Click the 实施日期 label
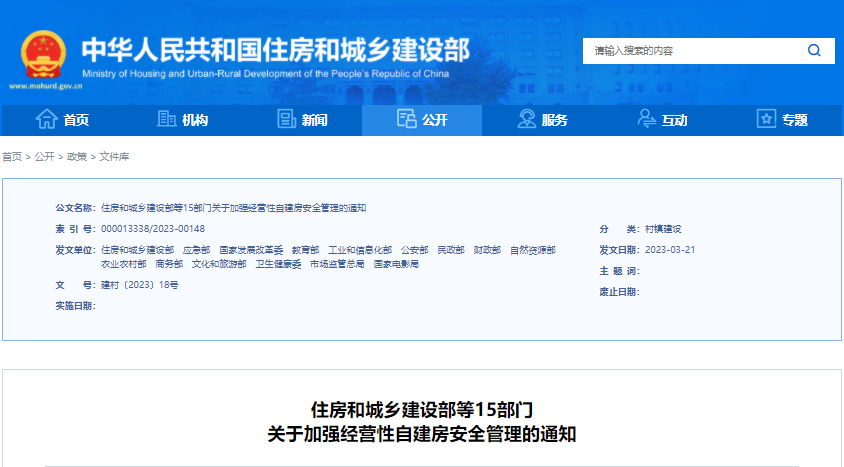 click(x=76, y=306)
